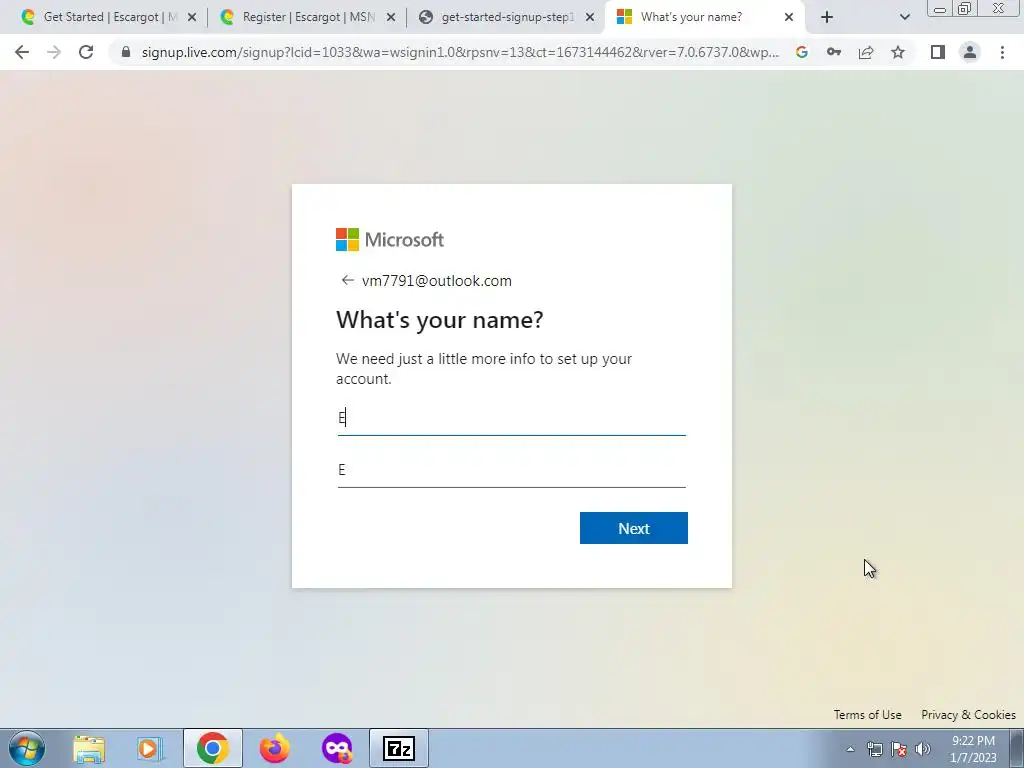Launch Windows Media Player from taskbar
This screenshot has width=1024, height=768.
click(x=150, y=748)
